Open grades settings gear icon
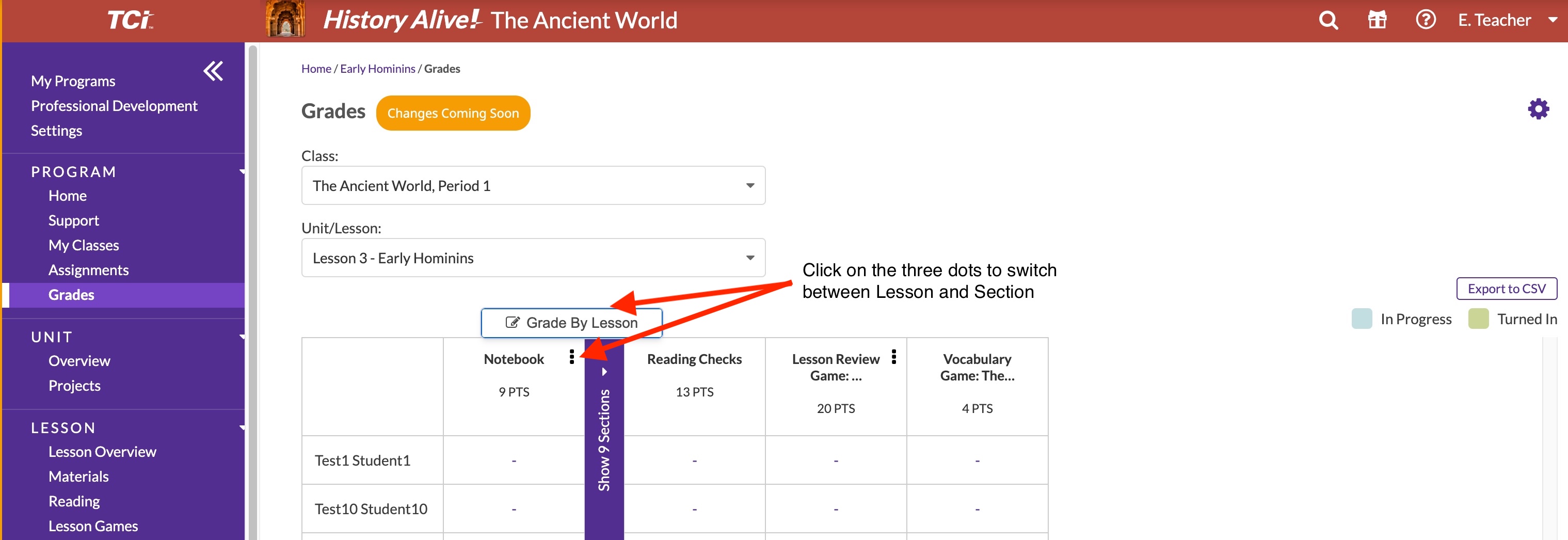 click(x=1538, y=109)
